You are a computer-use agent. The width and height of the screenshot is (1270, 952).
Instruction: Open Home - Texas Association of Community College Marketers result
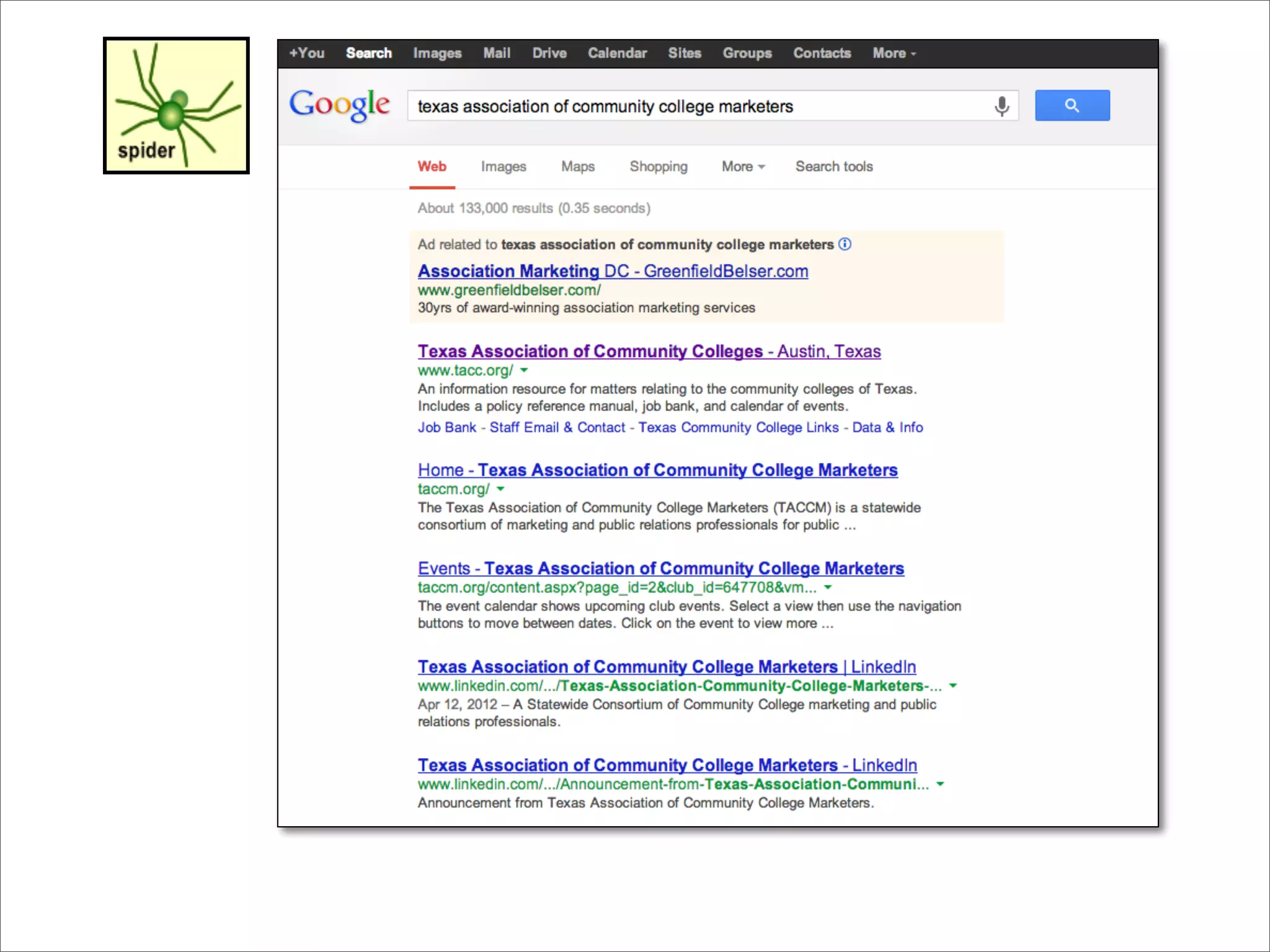pos(657,470)
